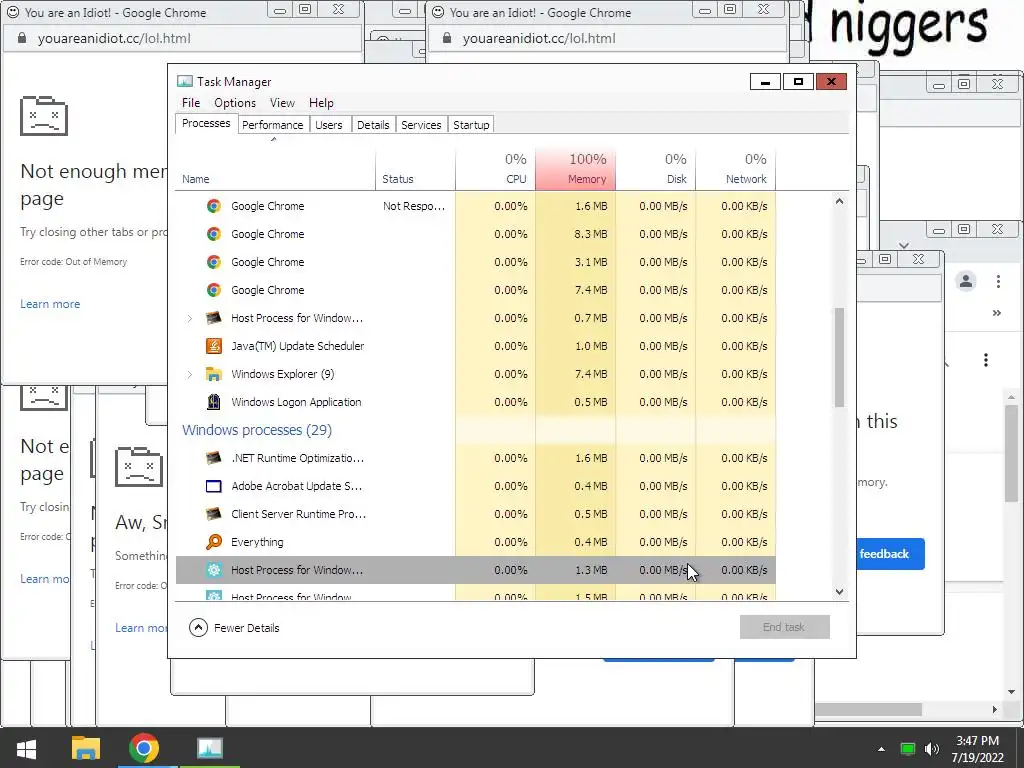
Task: Click the Task Manager taskbar icon
Action: [x=210, y=748]
